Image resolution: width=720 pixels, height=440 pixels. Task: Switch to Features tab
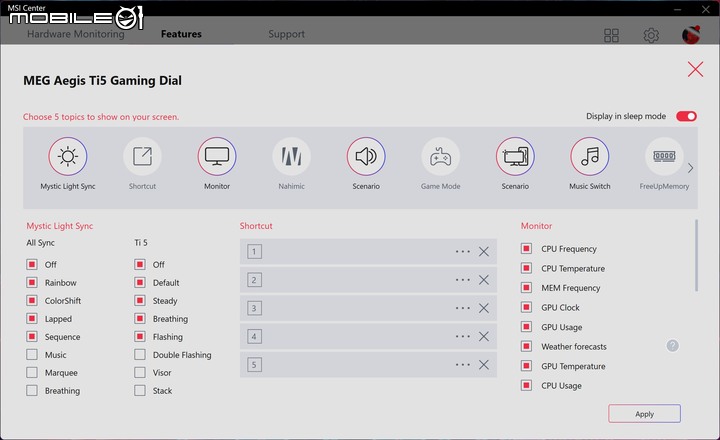181,34
